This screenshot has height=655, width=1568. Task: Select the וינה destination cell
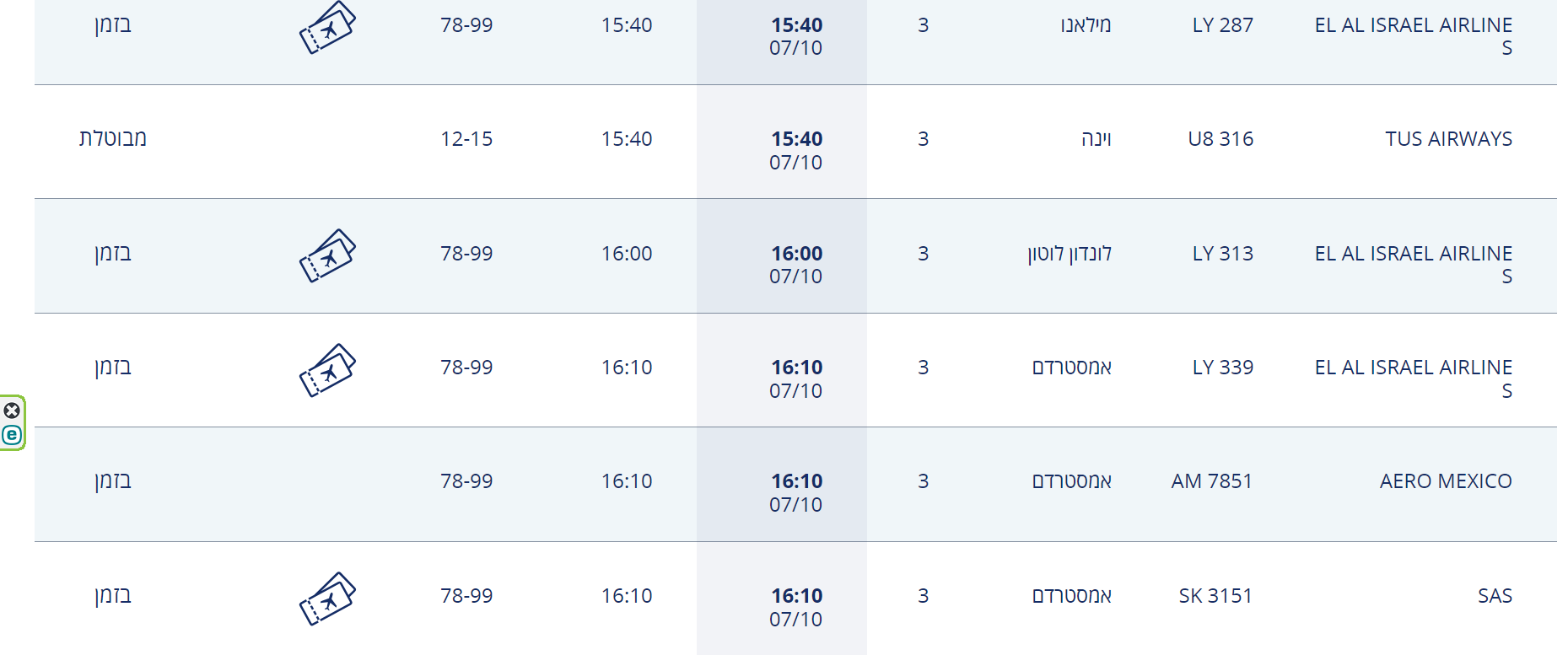coord(1096,139)
